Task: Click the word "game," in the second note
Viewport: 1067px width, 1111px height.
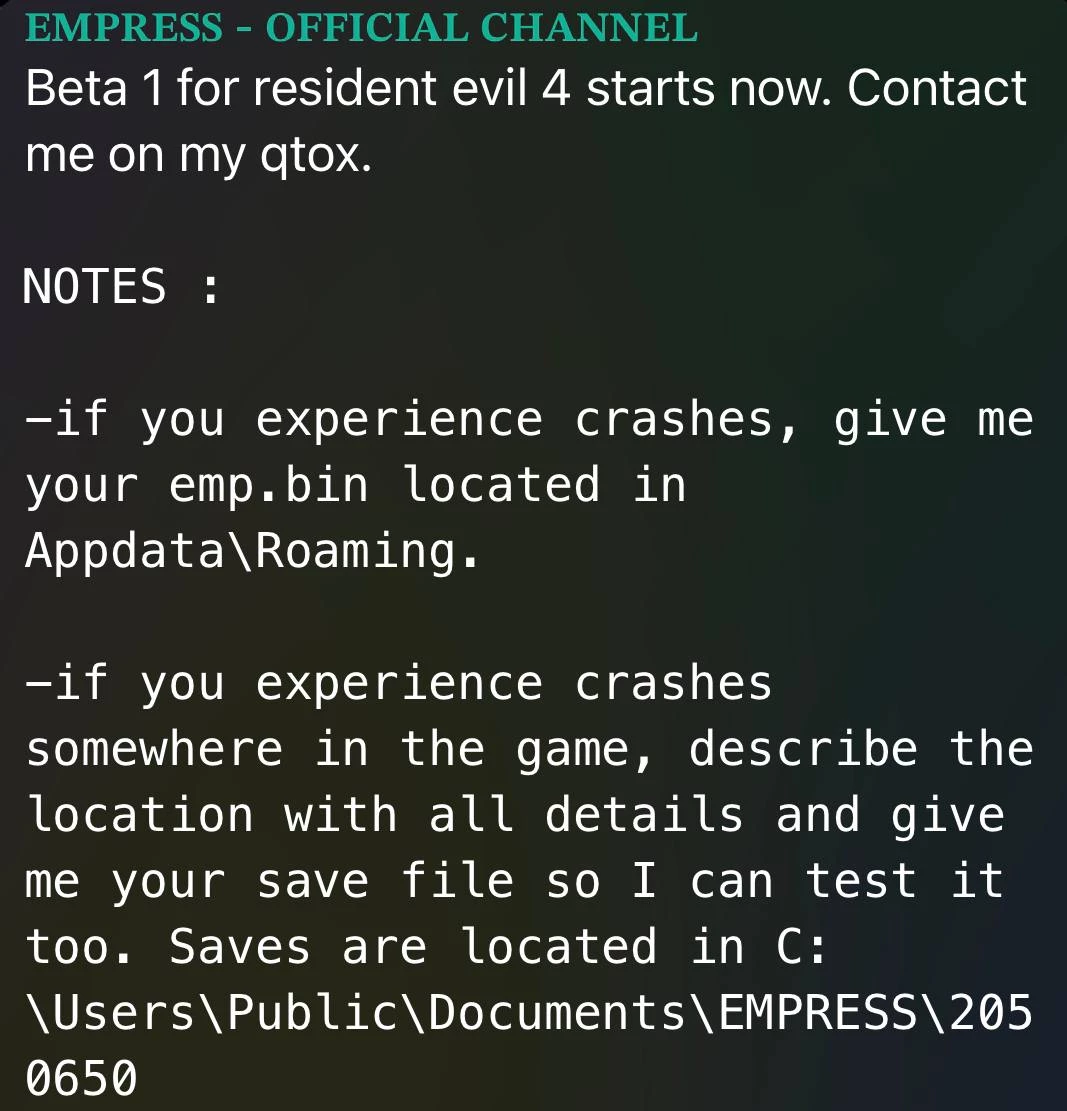Action: 587,749
